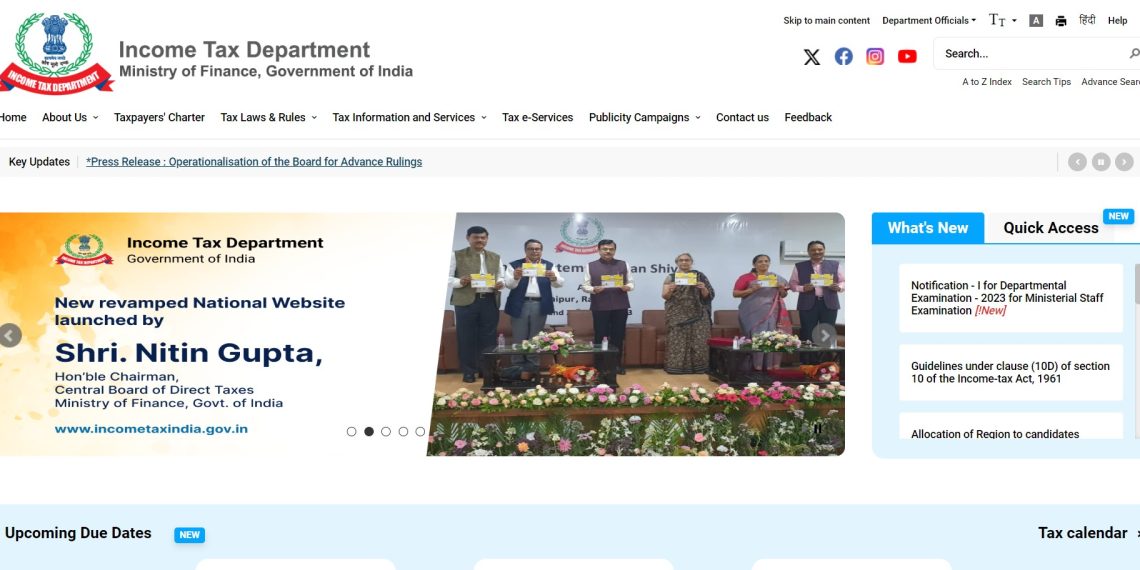
Task: Show next key update
Action: pos(1124,162)
